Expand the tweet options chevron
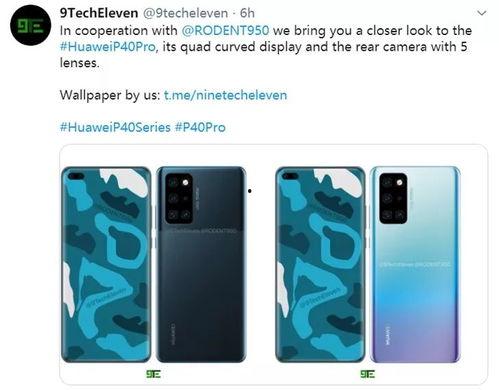Viewport: 499px width, 390px height. point(482,13)
